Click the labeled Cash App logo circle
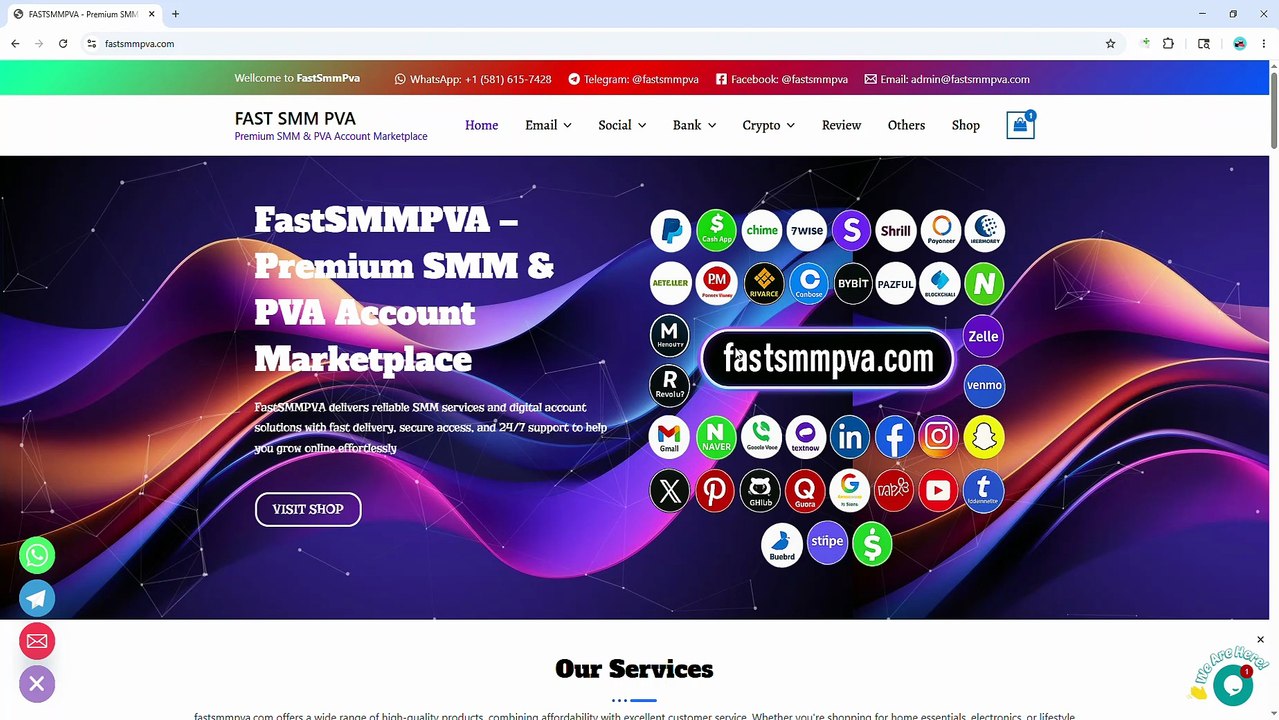This screenshot has height=720, width=1279. [x=717, y=230]
